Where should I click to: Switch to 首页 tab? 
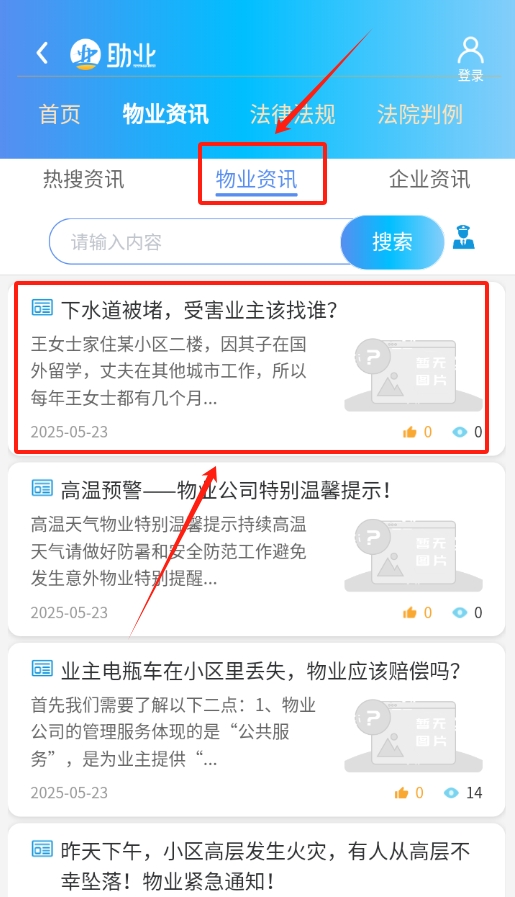point(60,114)
